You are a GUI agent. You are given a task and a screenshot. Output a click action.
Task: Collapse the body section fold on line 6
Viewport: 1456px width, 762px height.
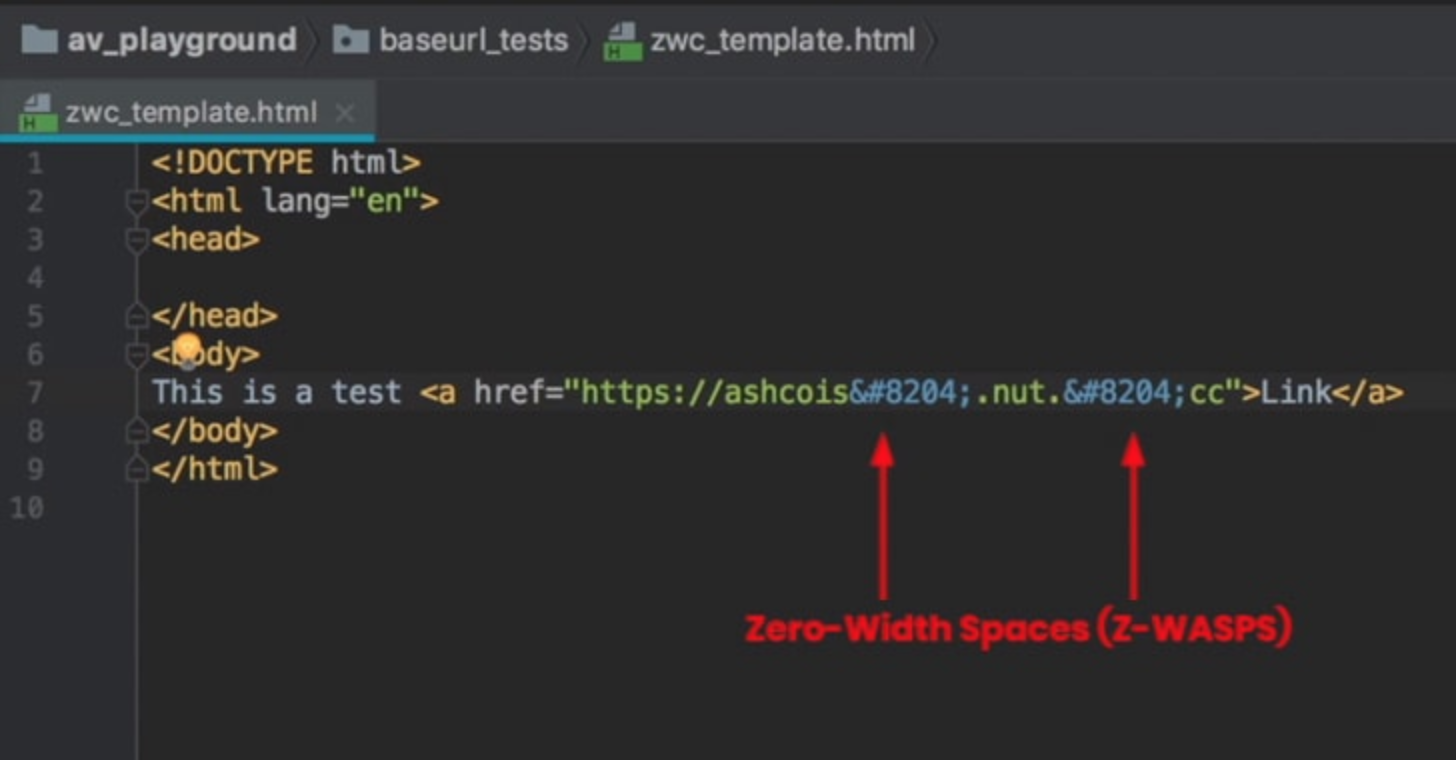point(135,353)
